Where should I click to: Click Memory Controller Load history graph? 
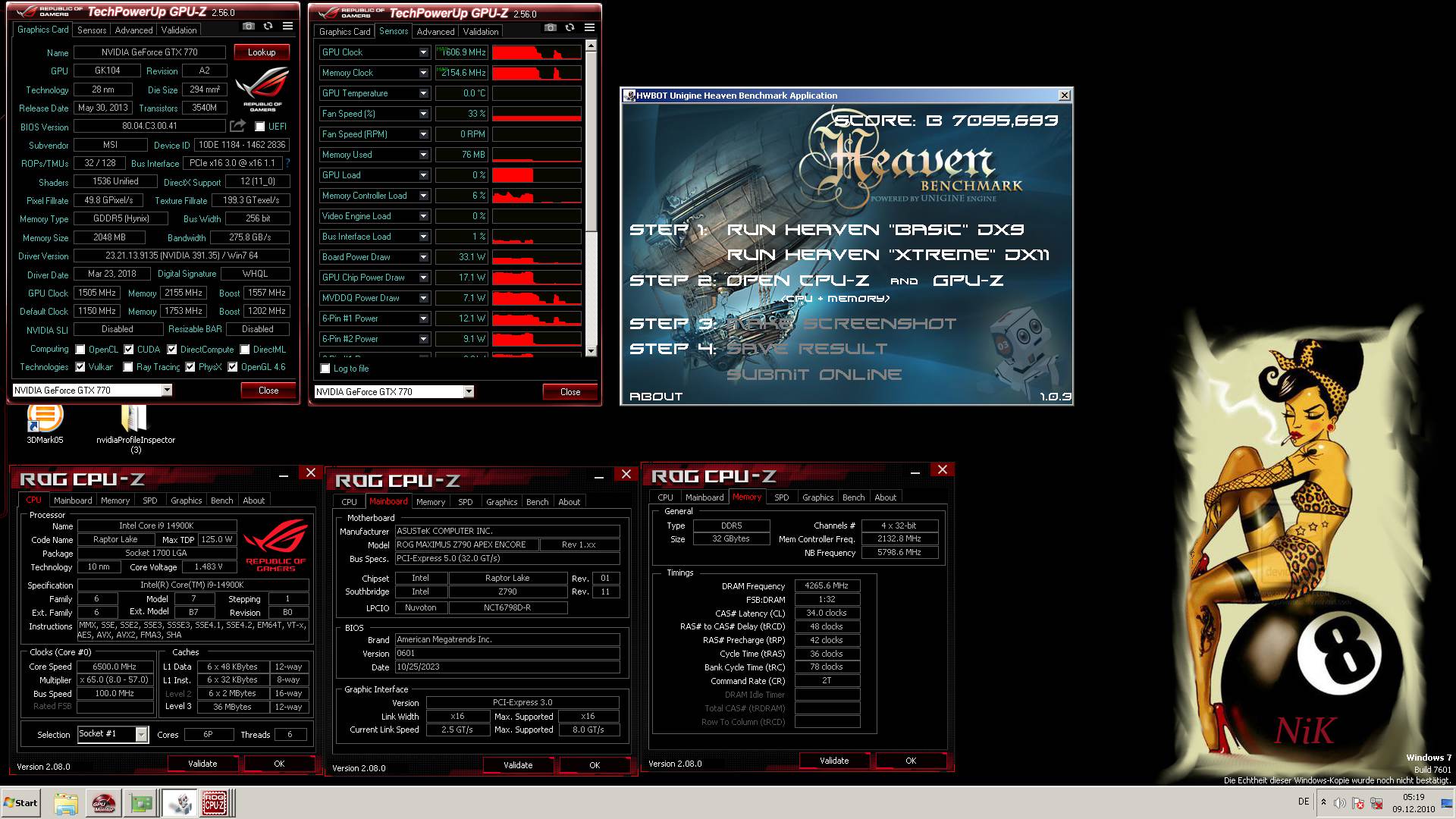[x=536, y=196]
